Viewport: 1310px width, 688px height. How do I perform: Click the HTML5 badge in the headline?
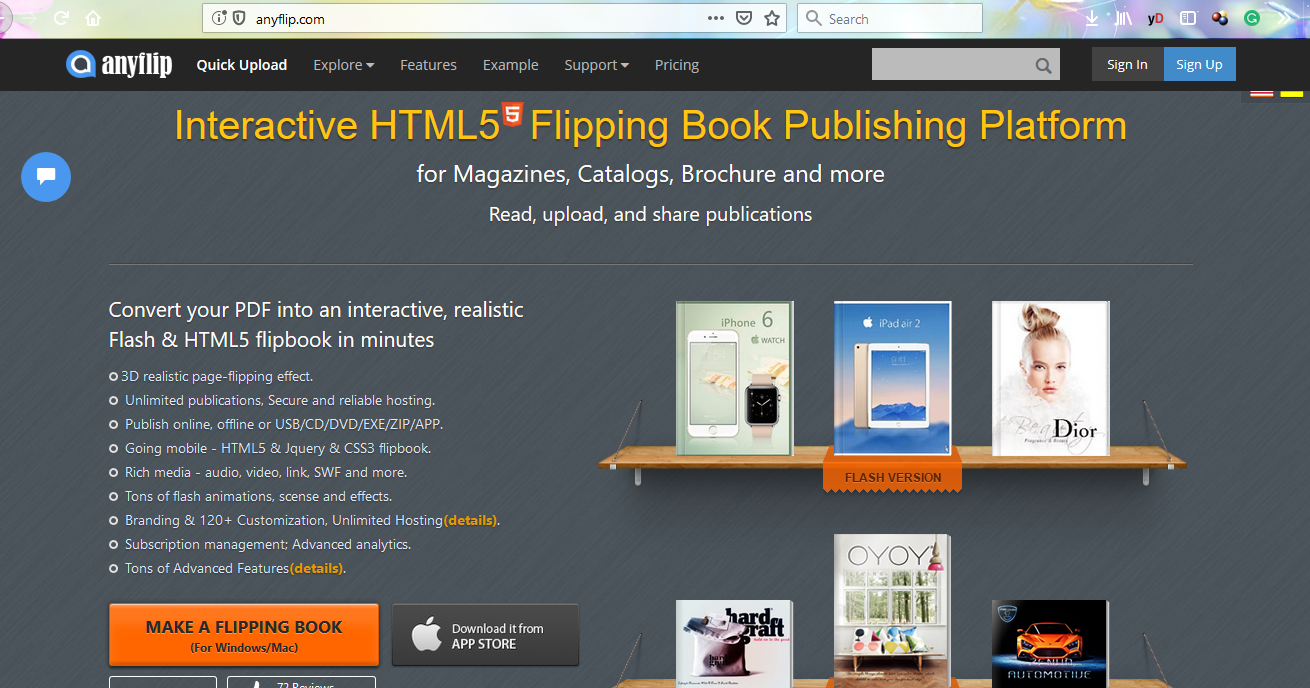pos(513,113)
